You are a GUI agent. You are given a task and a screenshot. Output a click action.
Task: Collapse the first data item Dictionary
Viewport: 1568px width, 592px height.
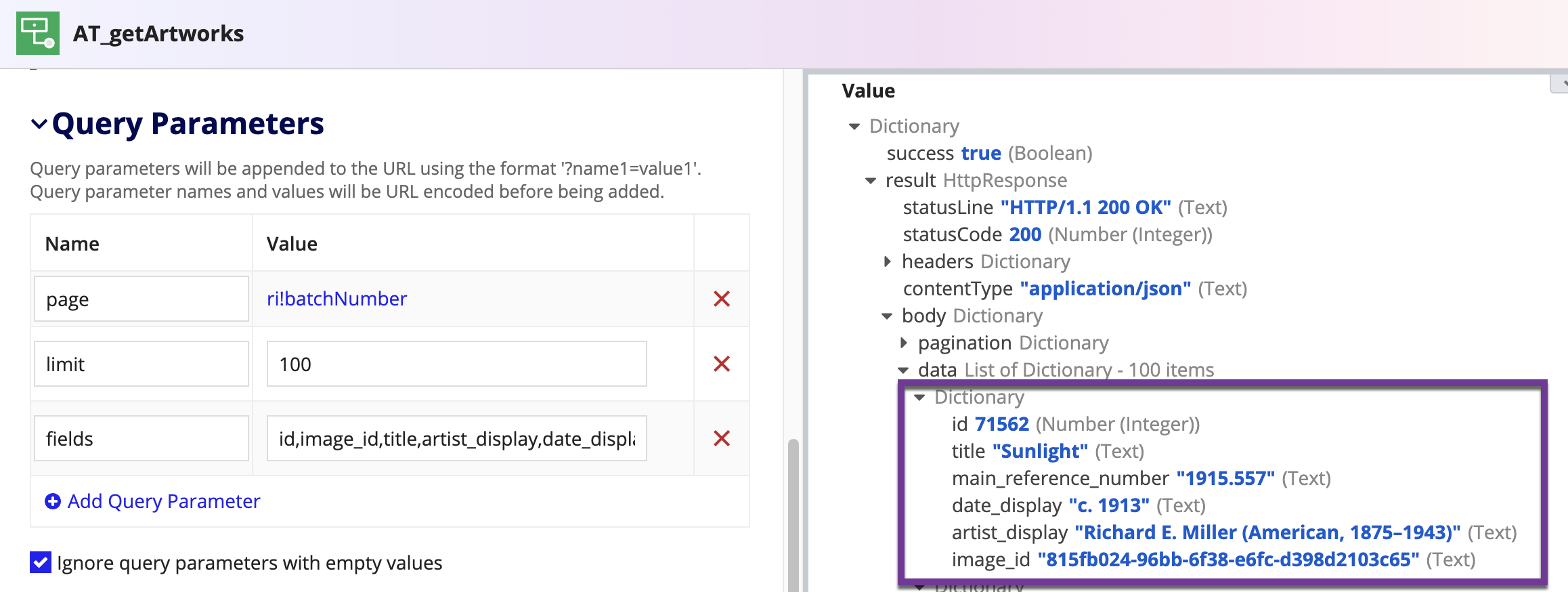pos(919,398)
